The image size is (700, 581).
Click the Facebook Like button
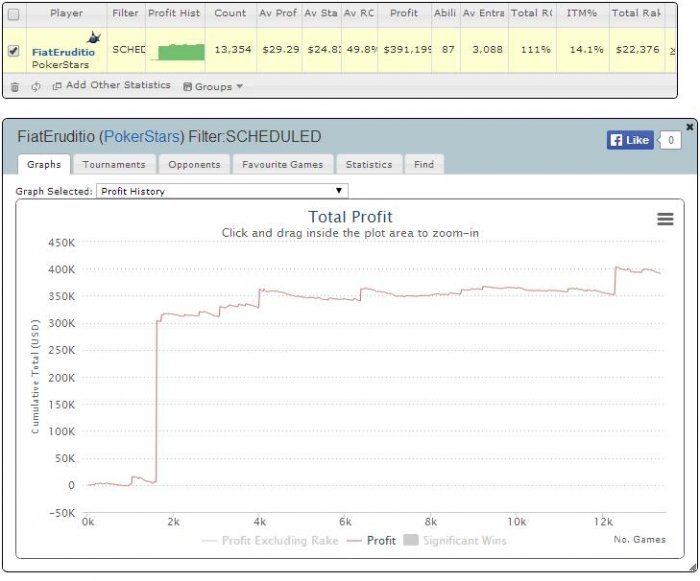[x=630, y=140]
